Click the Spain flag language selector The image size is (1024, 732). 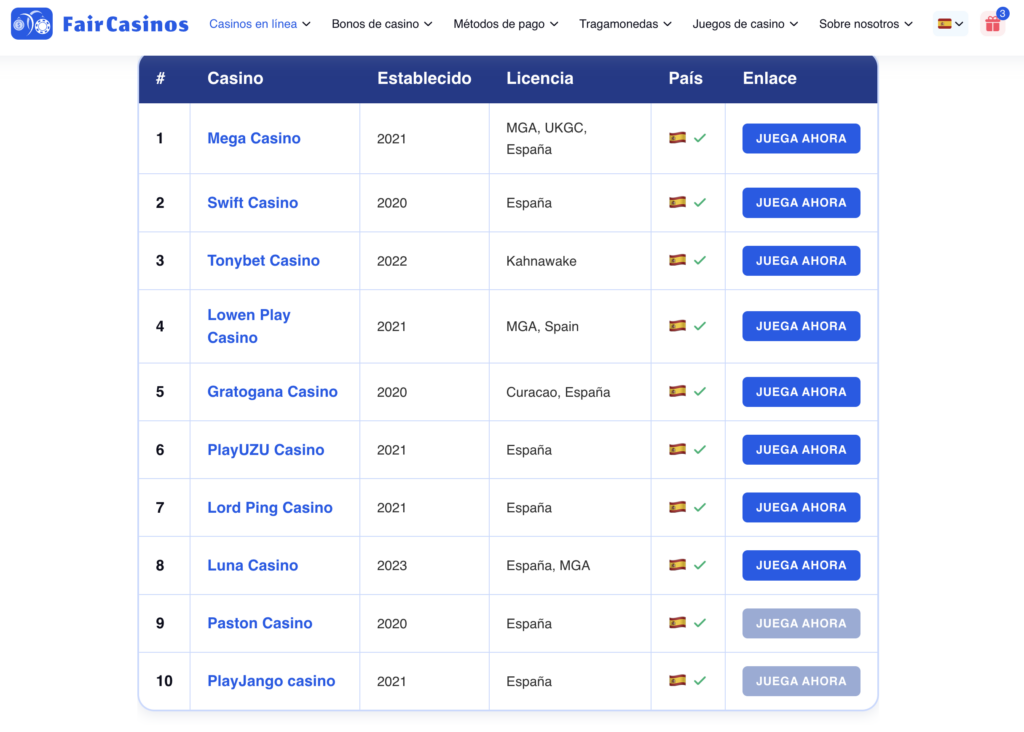[x=950, y=24]
